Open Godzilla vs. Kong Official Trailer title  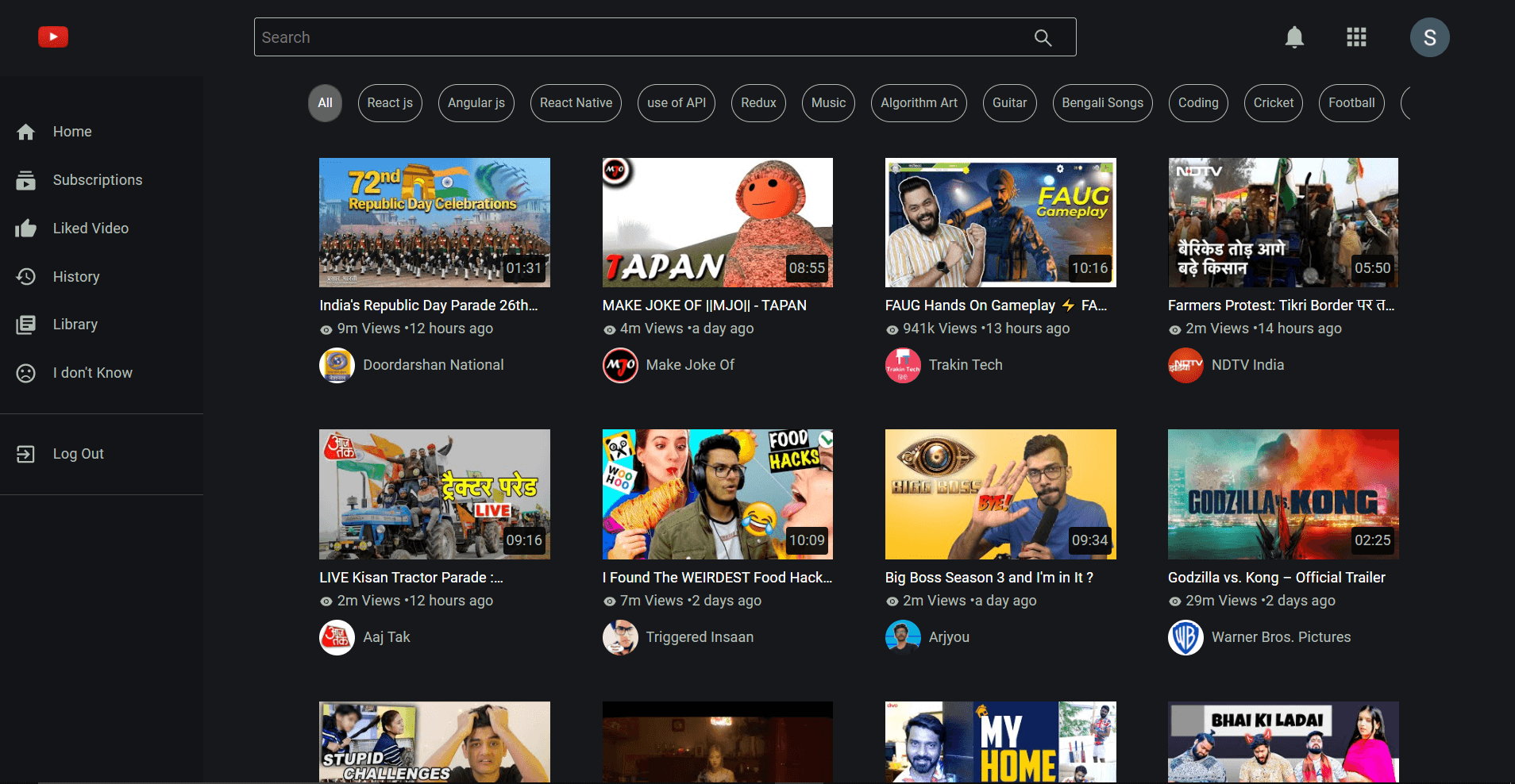(1276, 578)
